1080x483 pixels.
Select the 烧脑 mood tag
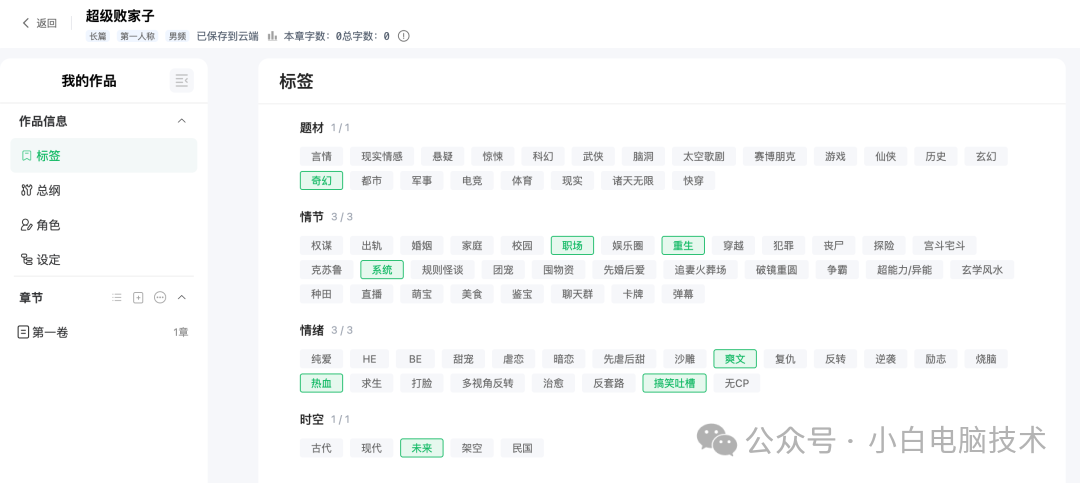(986, 359)
